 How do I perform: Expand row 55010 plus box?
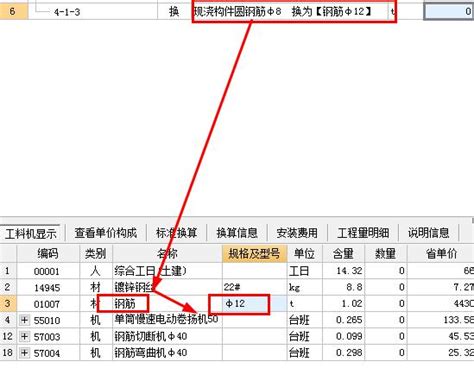[x=24, y=320]
